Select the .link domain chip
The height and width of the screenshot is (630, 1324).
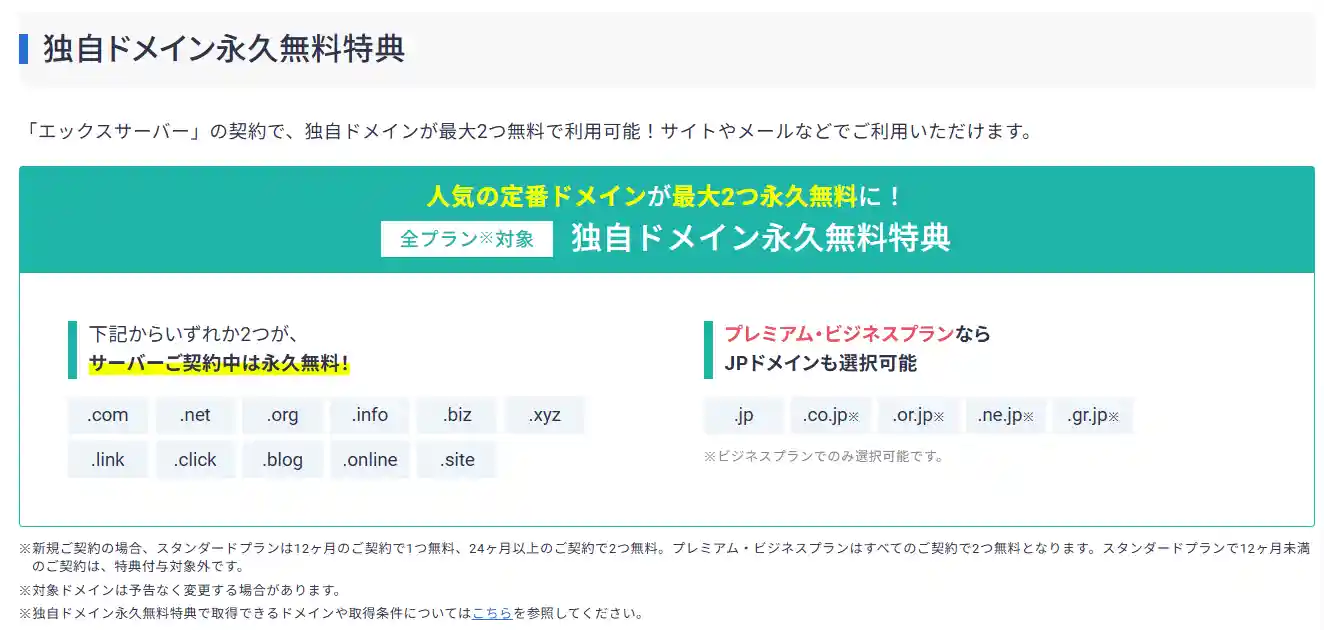108,460
